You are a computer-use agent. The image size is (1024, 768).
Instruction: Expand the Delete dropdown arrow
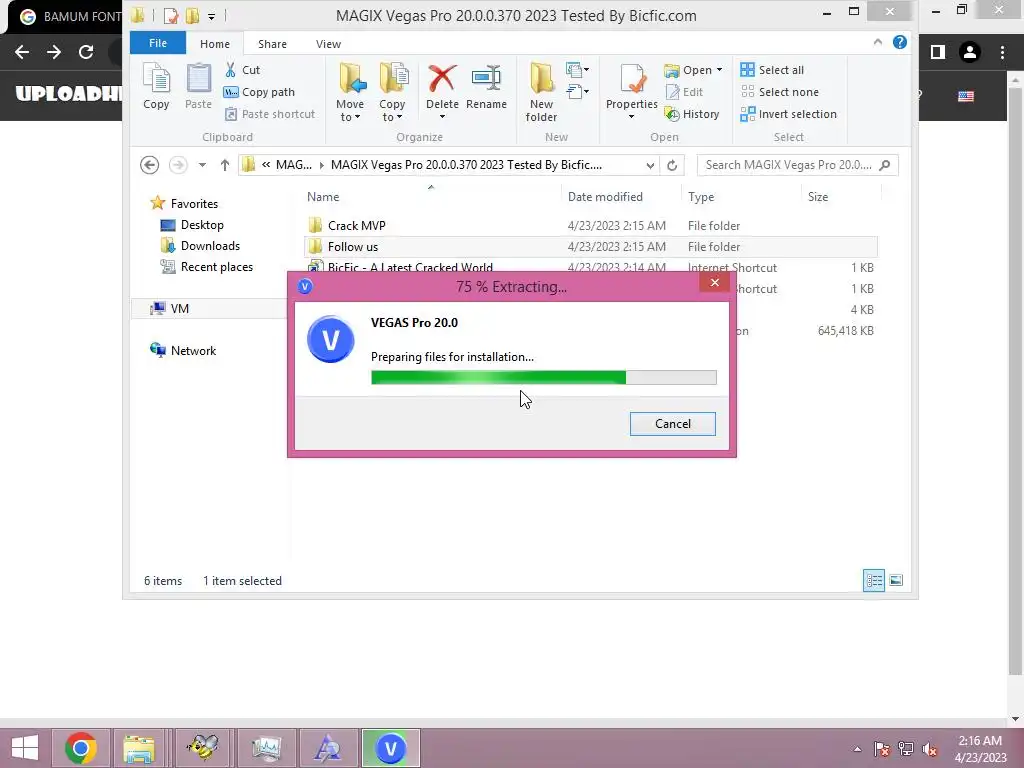[442, 117]
